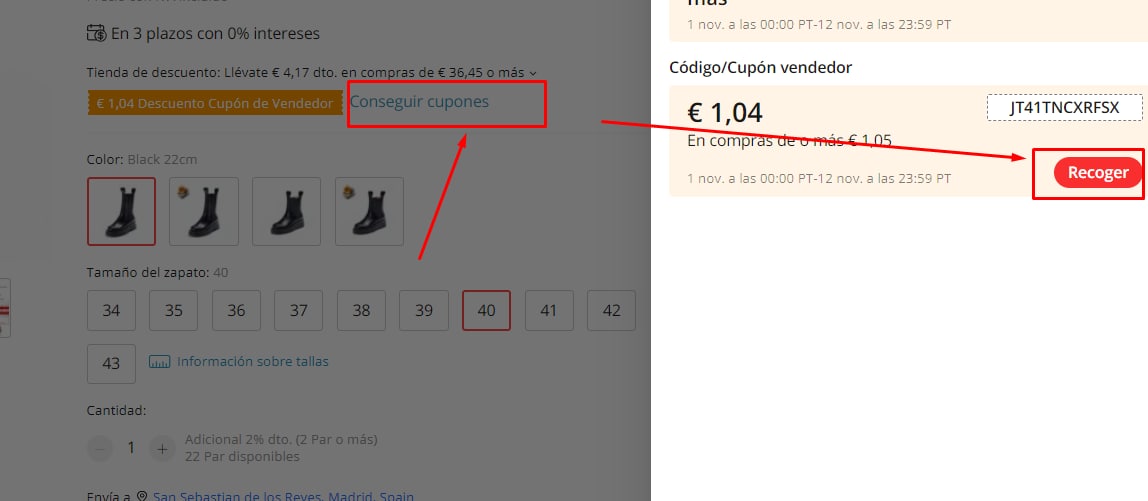Screen dimensions: 1148x501
Task: Click the size chart ruler icon
Action: [160, 362]
